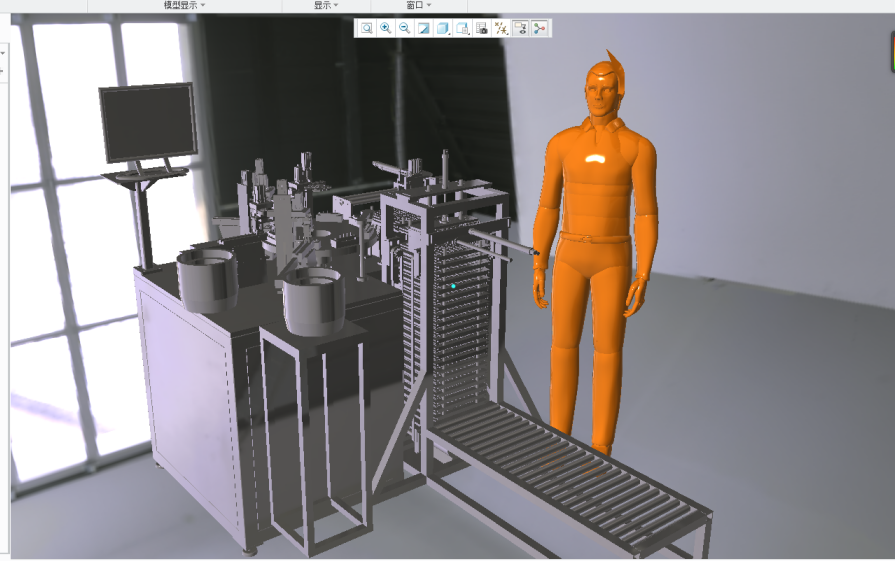Toggle the Spin Center icon
Image resolution: width=895 pixels, height=561 pixels.
(539, 28)
